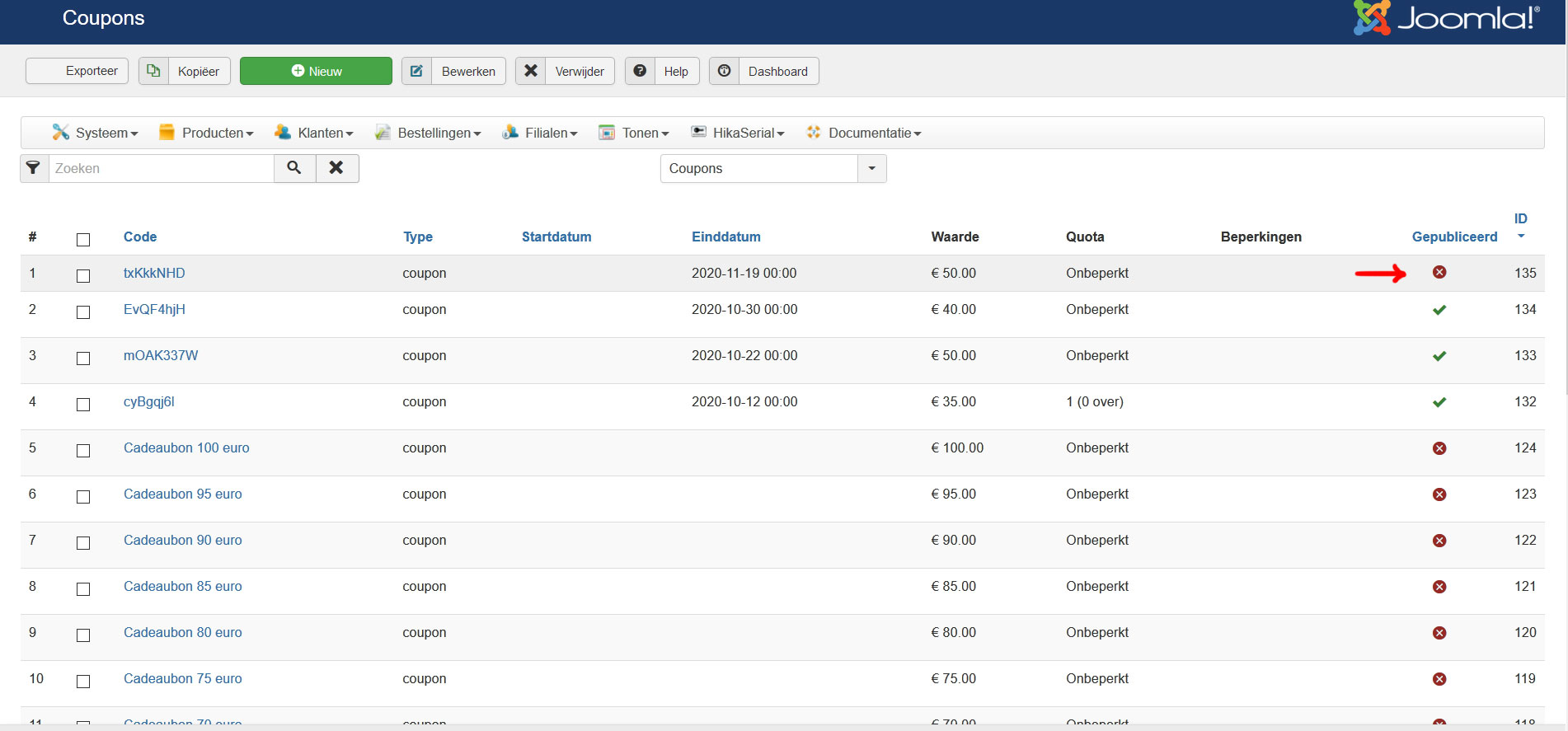This screenshot has width=1568, height=731.
Task: Open the Bestellingen menu
Action: [428, 133]
